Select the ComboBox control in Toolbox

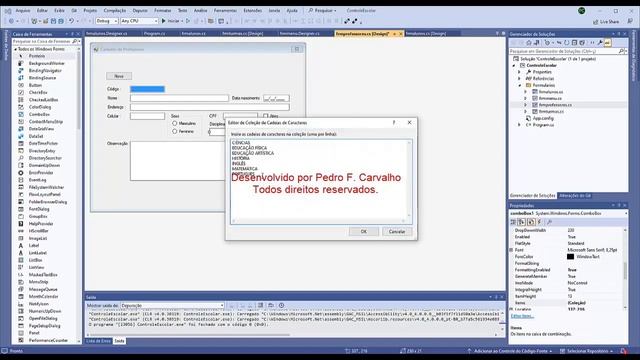click(39, 114)
